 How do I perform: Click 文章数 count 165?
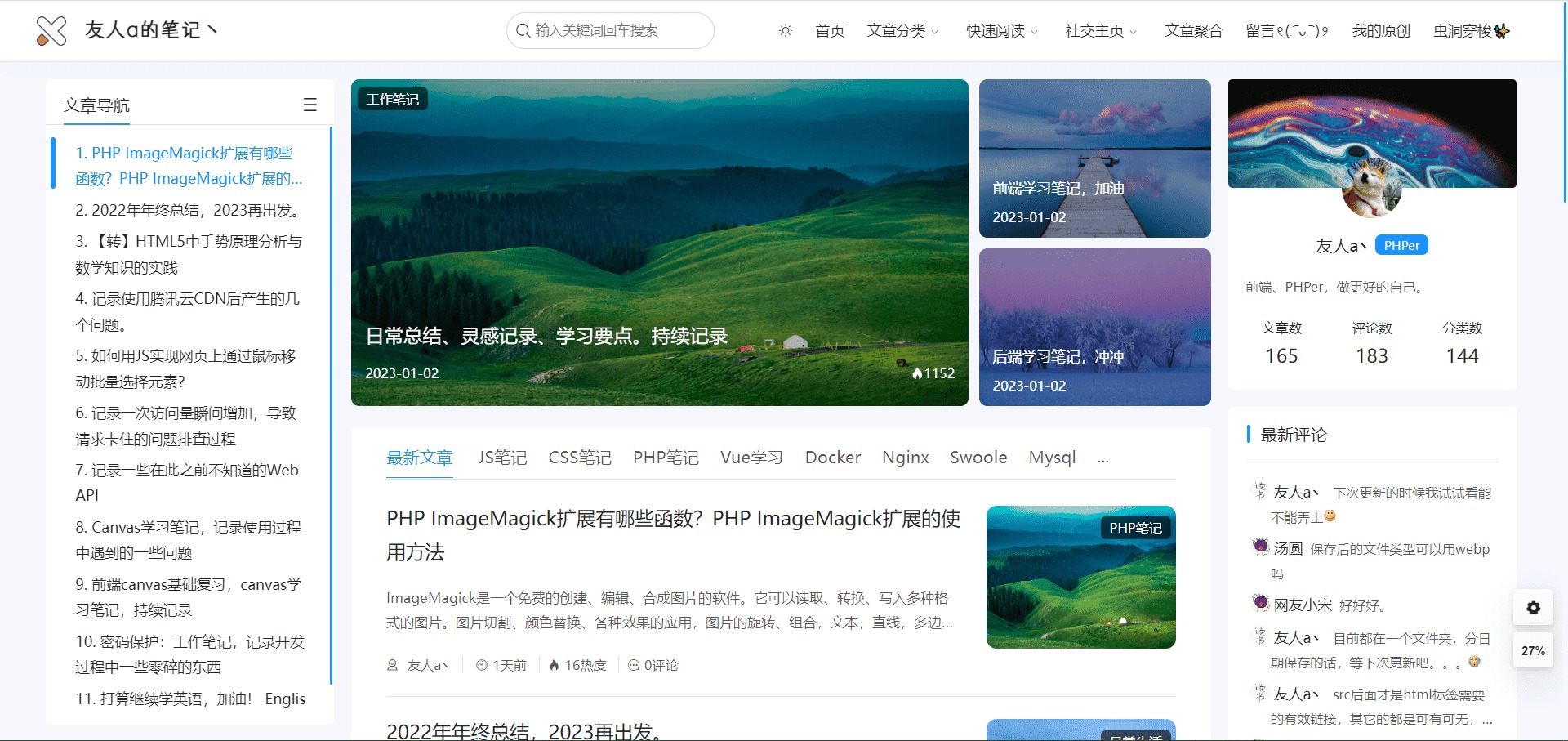click(x=1281, y=356)
